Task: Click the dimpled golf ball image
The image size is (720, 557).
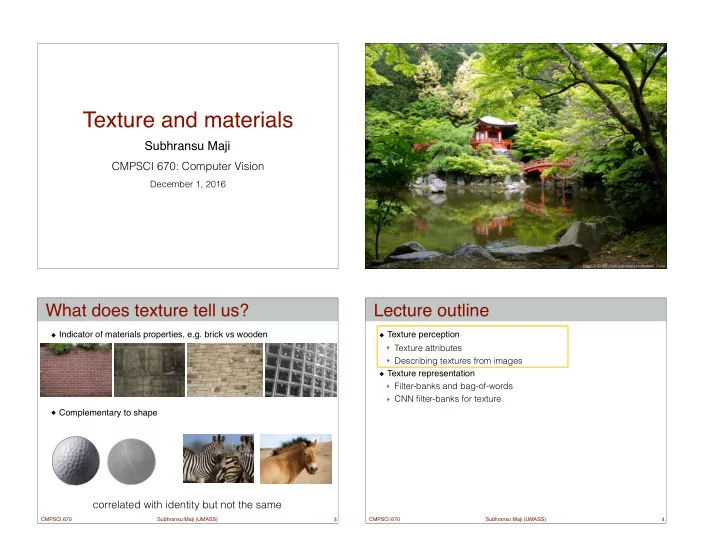Action: pos(76,460)
